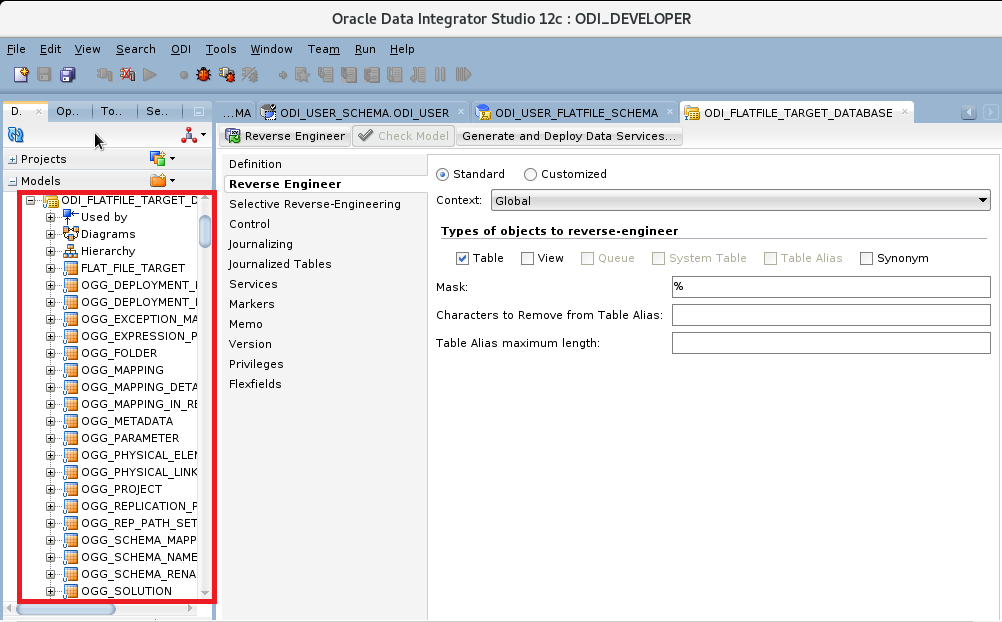Click Generate and Deploy Data Services button
Viewport: 1002px width, 622px height.
pyautogui.click(x=569, y=136)
